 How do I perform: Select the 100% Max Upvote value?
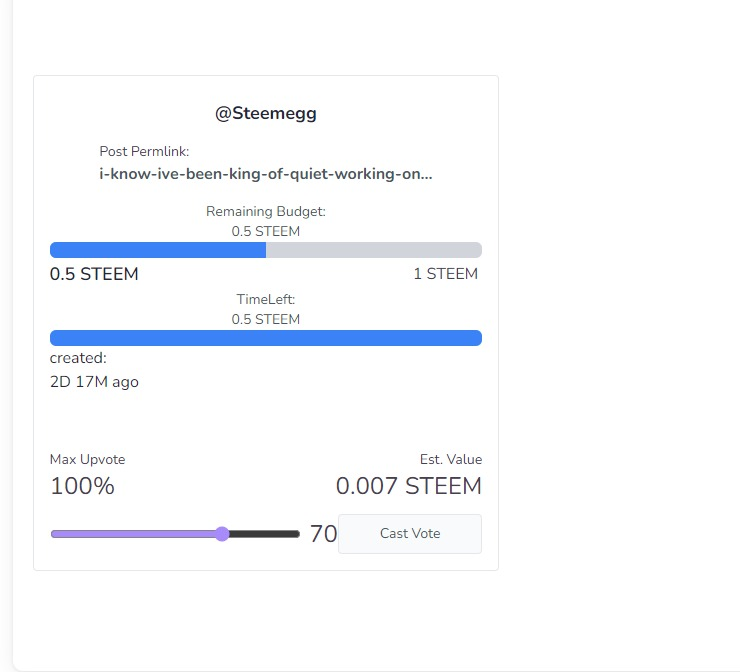[82, 486]
